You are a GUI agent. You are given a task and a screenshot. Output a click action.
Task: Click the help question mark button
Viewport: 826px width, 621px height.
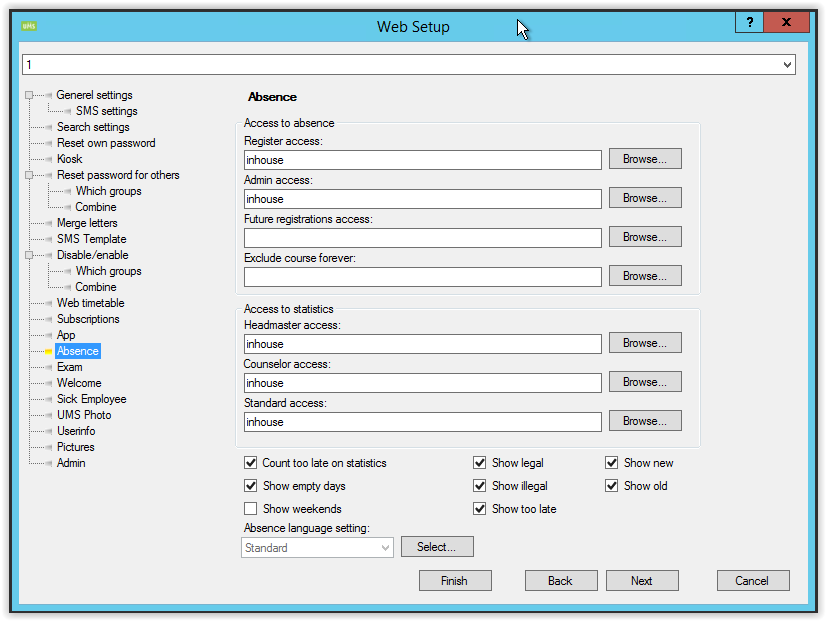coord(749,22)
